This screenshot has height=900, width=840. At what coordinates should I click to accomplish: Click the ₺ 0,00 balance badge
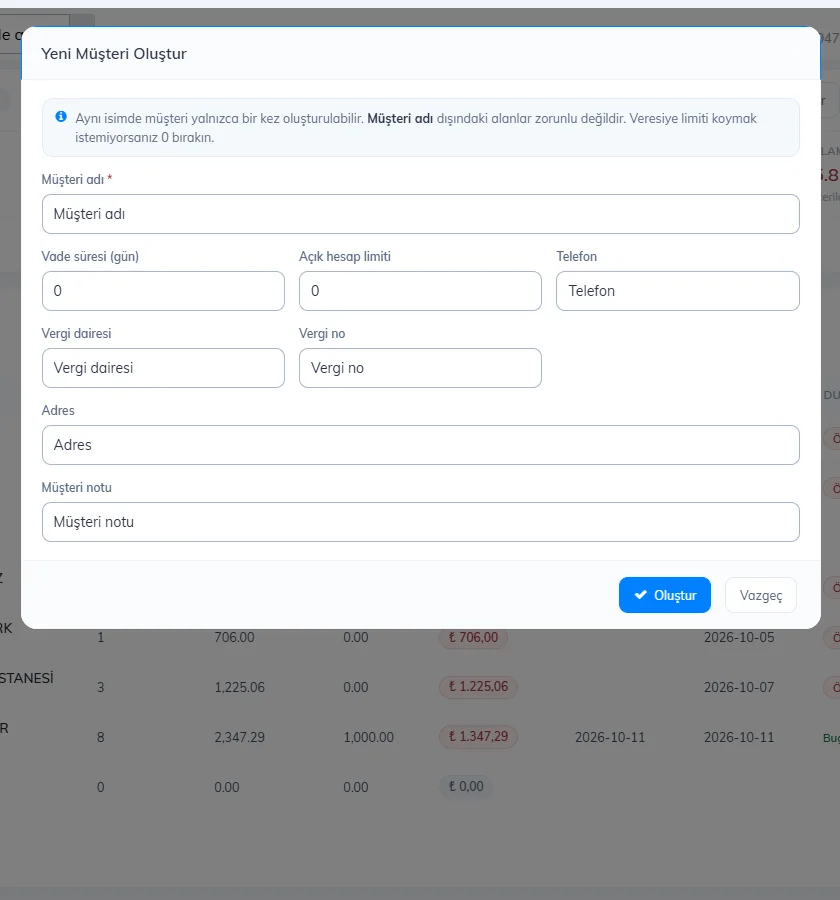point(466,786)
